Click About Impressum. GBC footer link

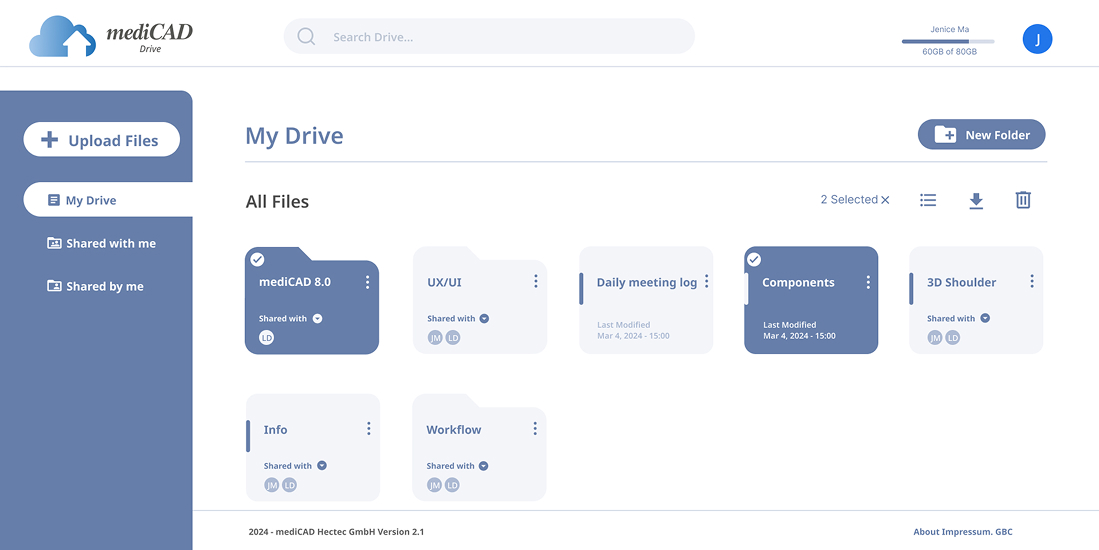pyautogui.click(x=963, y=532)
